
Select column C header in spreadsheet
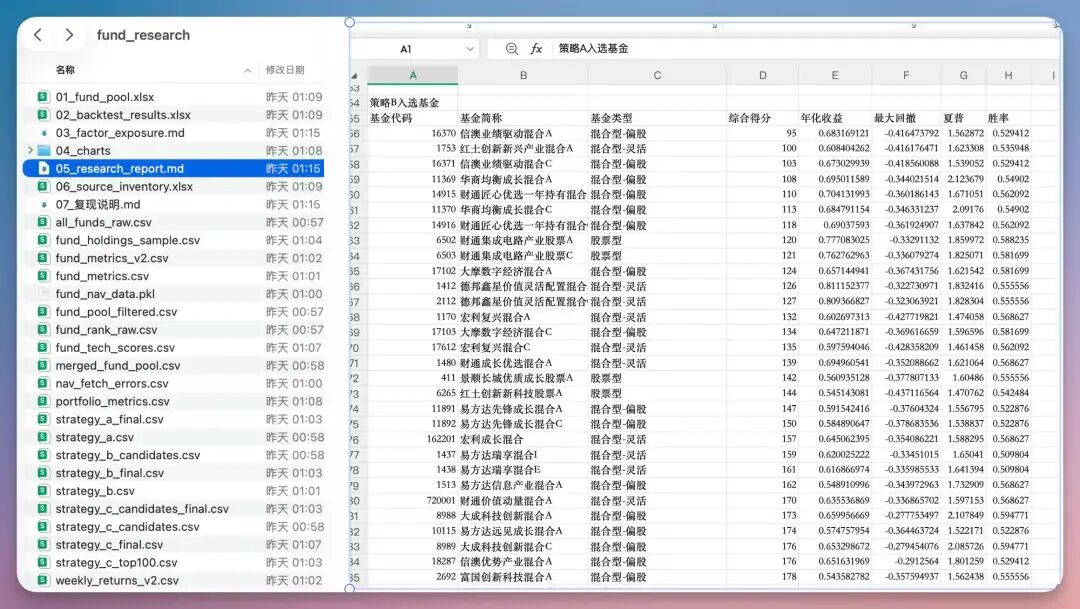click(x=657, y=75)
